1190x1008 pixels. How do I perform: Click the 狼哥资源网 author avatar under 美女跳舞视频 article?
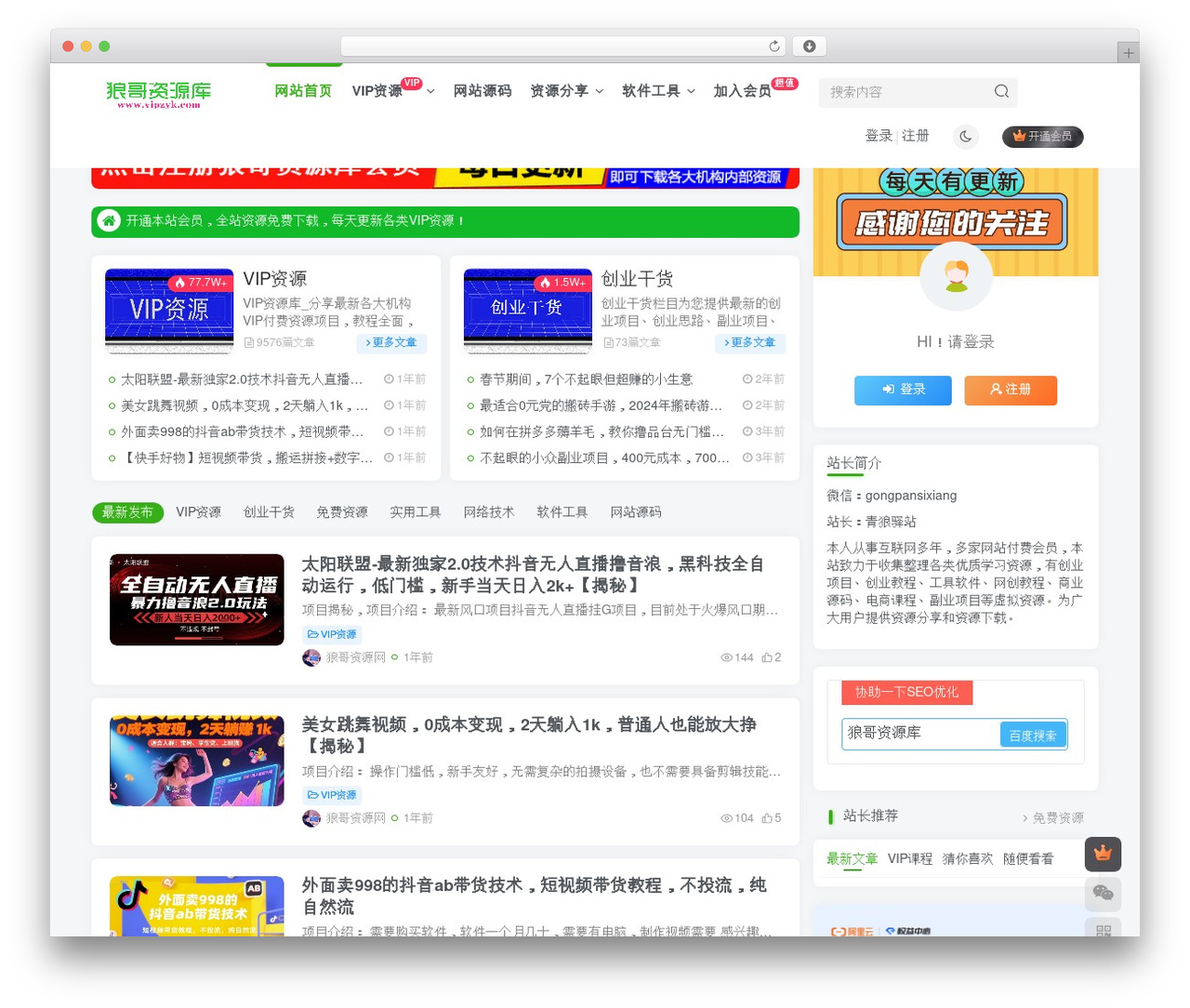click(x=311, y=818)
